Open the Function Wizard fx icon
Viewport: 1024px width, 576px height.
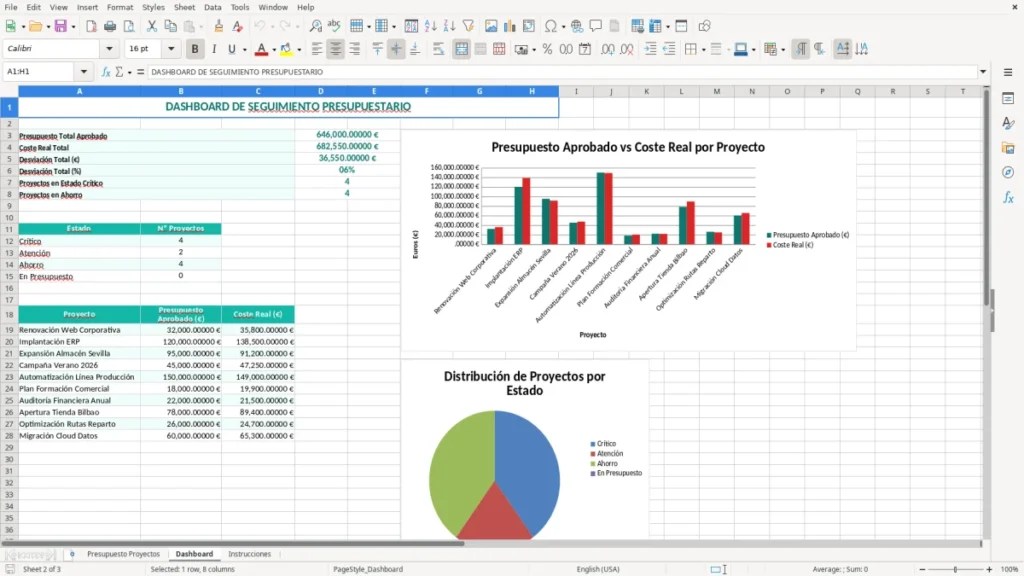[106, 72]
